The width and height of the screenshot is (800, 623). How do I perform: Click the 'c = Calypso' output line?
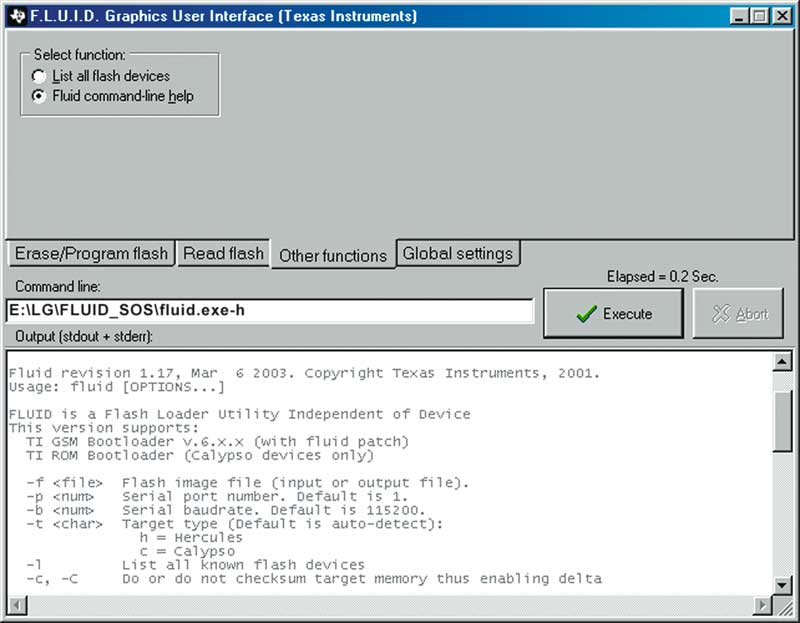[187, 551]
